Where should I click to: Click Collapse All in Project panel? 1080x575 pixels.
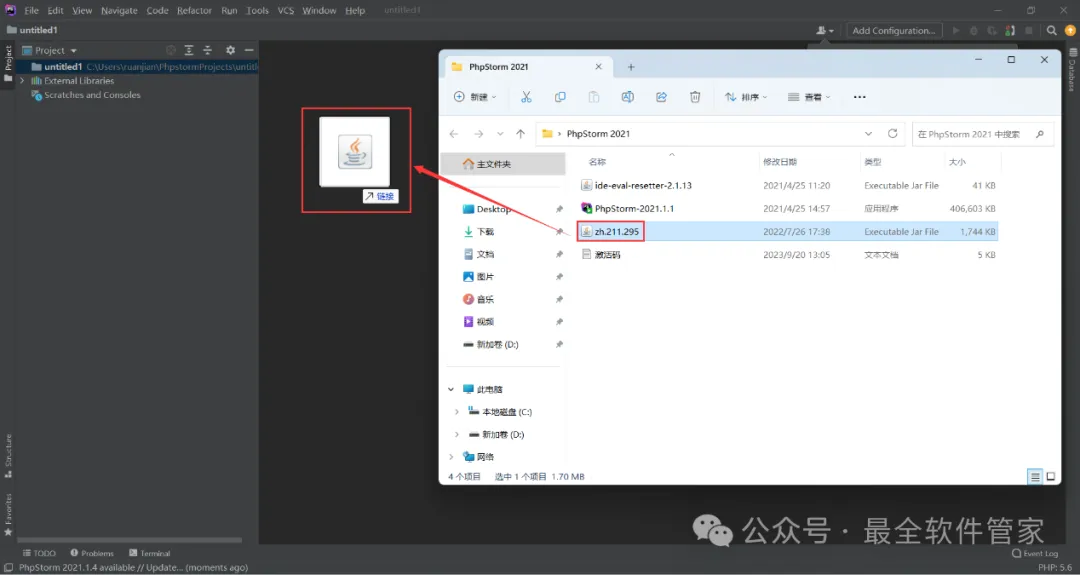coord(207,50)
